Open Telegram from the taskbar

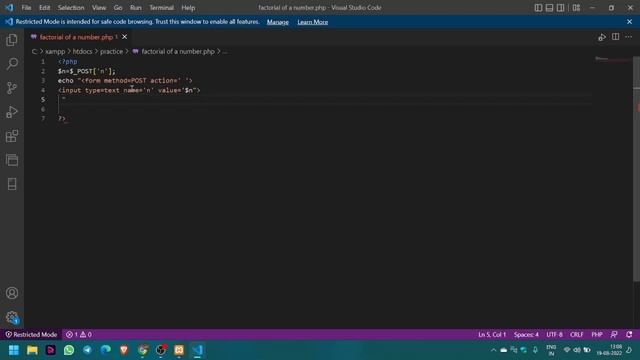(87, 350)
